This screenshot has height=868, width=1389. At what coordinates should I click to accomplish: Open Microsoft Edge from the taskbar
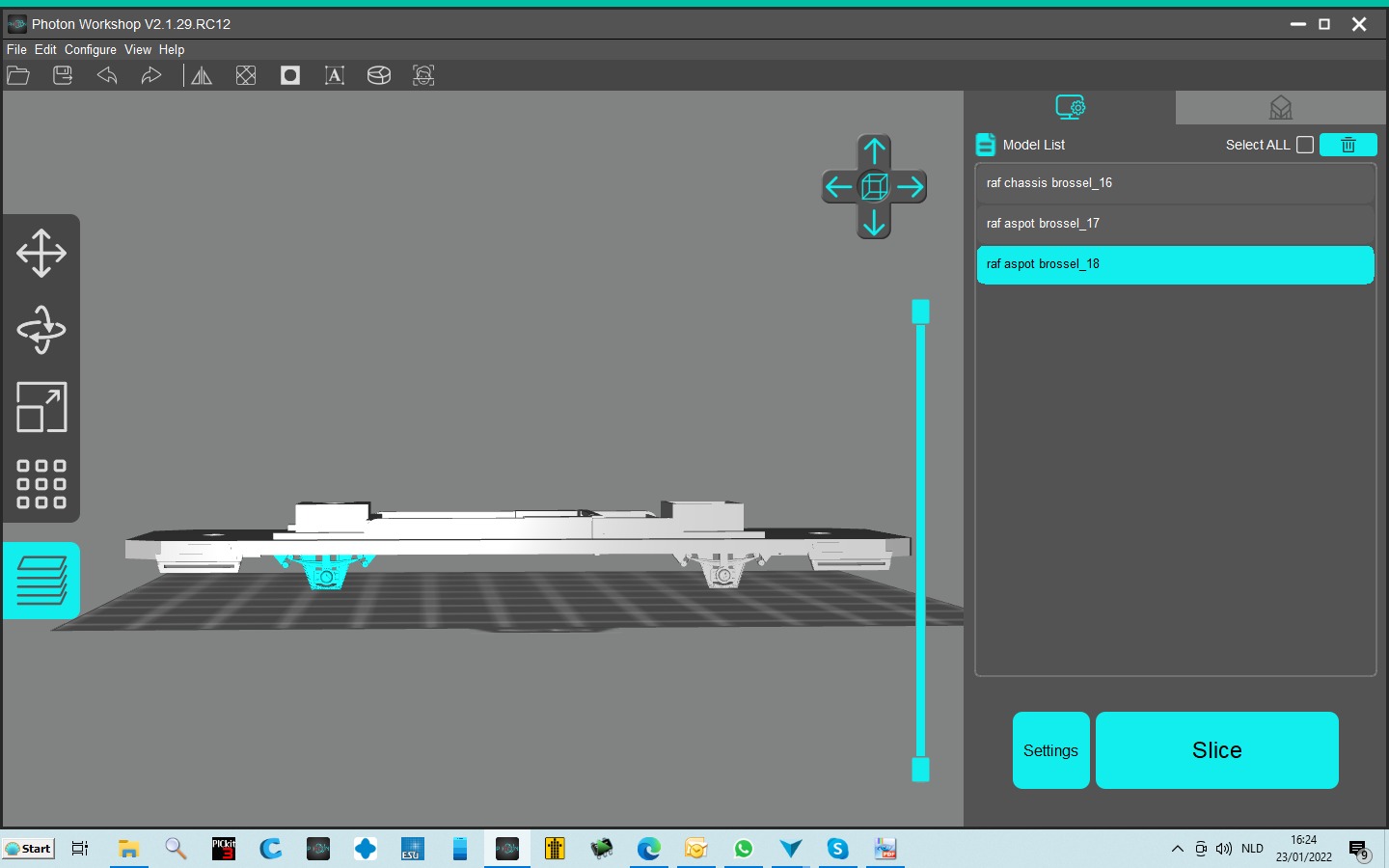[x=649, y=849]
